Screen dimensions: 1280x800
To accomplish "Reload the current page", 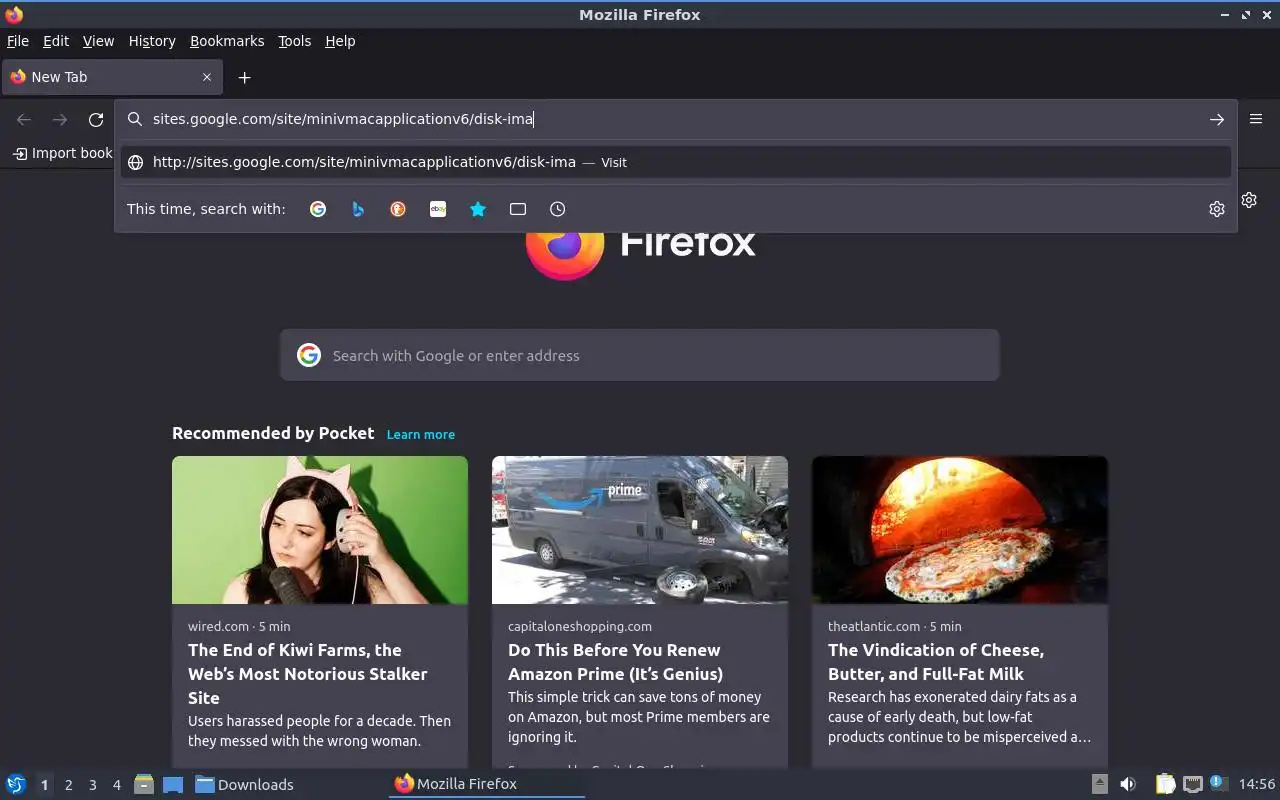I will coord(96,119).
